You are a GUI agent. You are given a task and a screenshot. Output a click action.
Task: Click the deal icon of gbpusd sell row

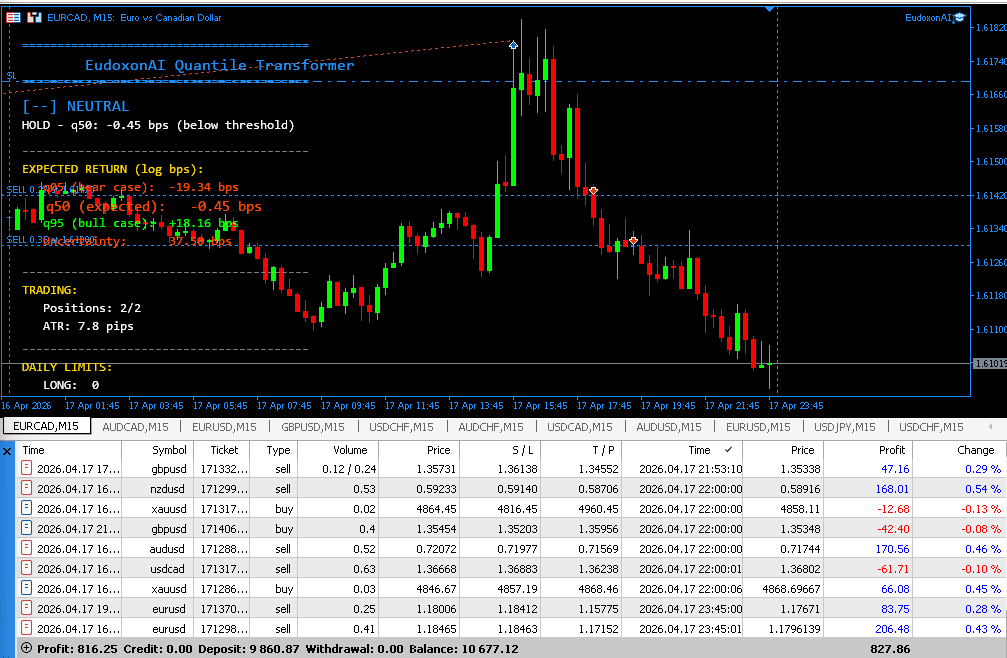coord(26,468)
